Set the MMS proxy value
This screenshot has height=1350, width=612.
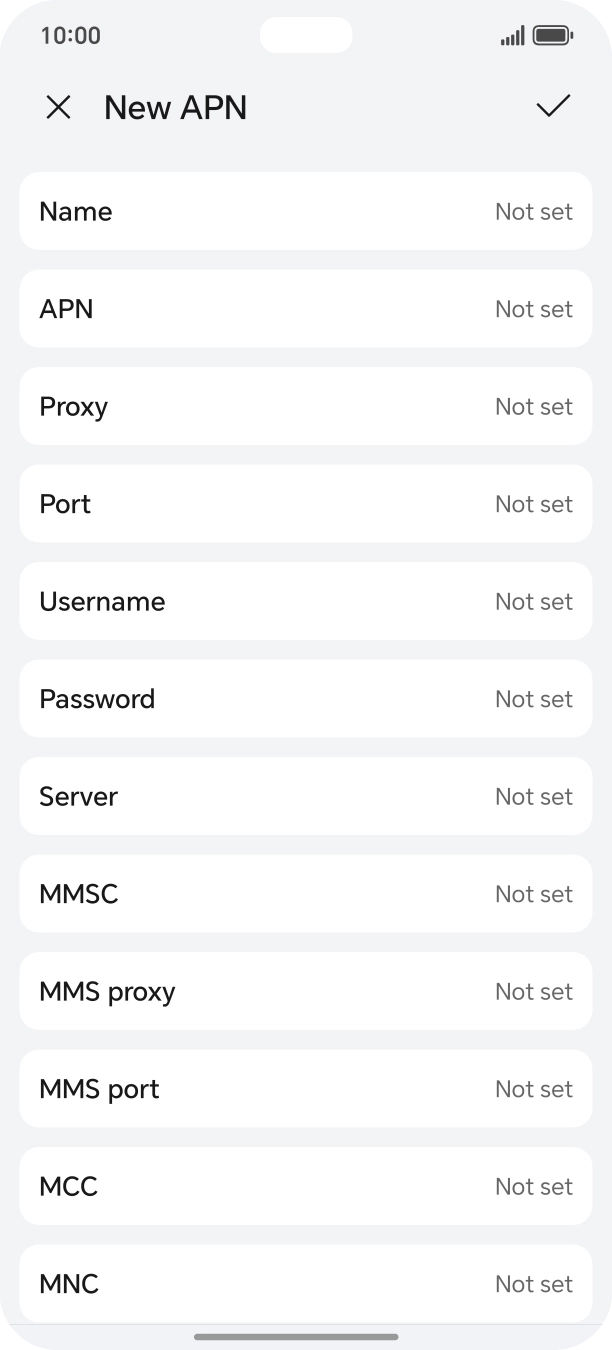click(306, 991)
